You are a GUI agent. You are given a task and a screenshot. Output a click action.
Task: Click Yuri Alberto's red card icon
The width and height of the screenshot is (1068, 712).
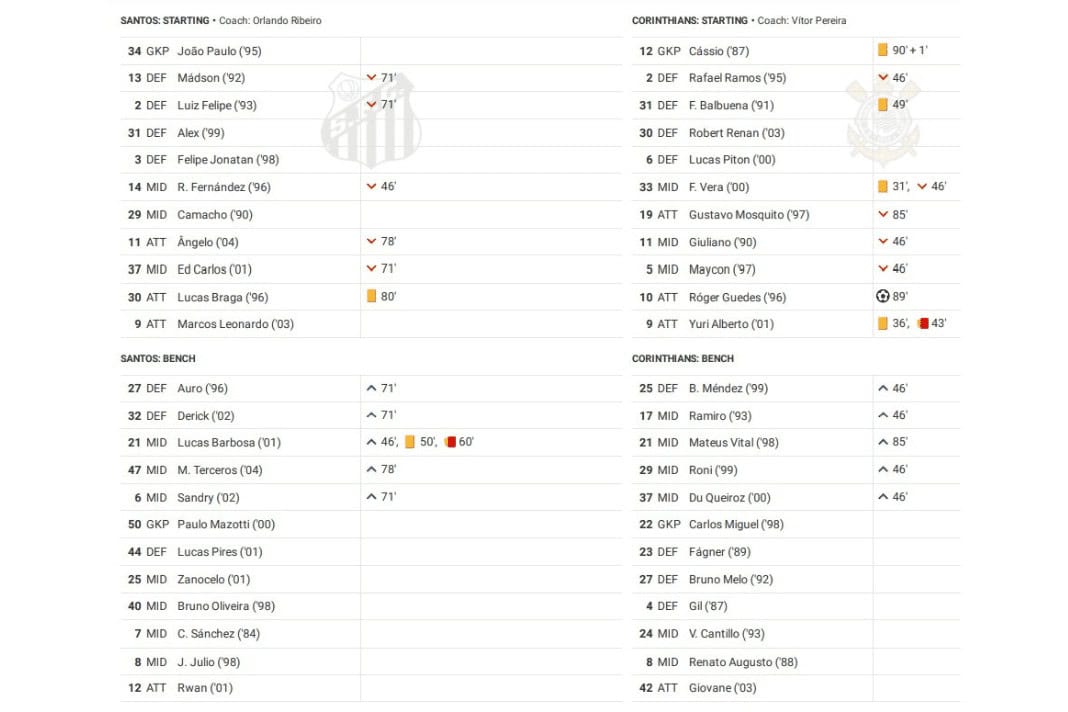pyautogui.click(x=923, y=323)
